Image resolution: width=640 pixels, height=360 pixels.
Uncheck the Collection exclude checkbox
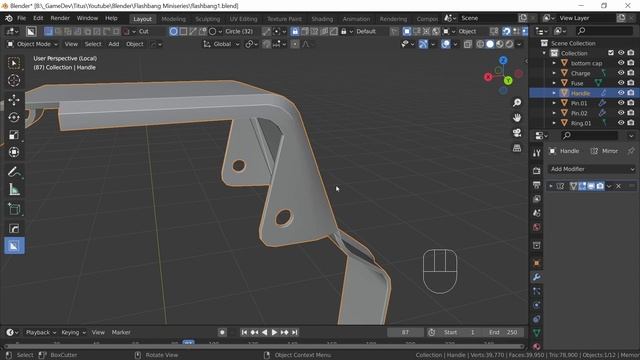coord(611,53)
